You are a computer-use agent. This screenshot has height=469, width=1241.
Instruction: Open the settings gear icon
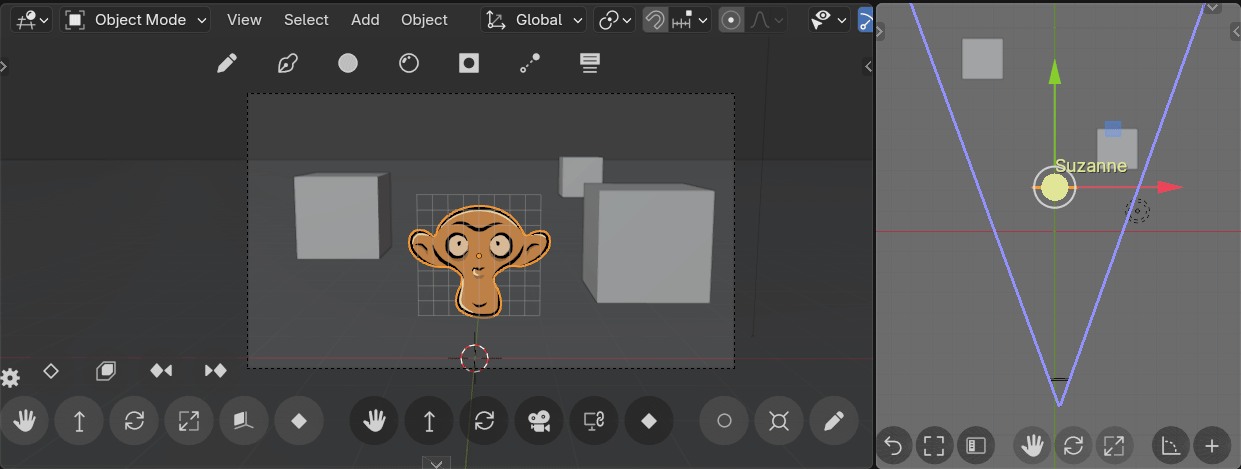point(10,378)
